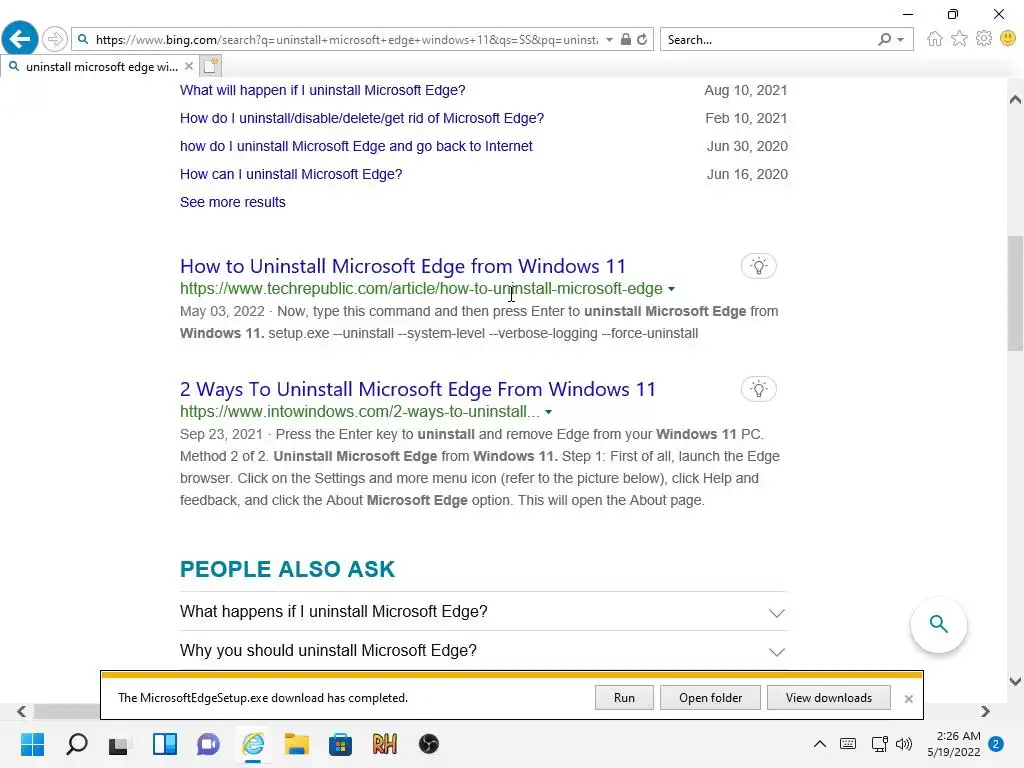The width and height of the screenshot is (1024, 768).
Task: Click the volume speaker tray icon
Action: coord(904,744)
